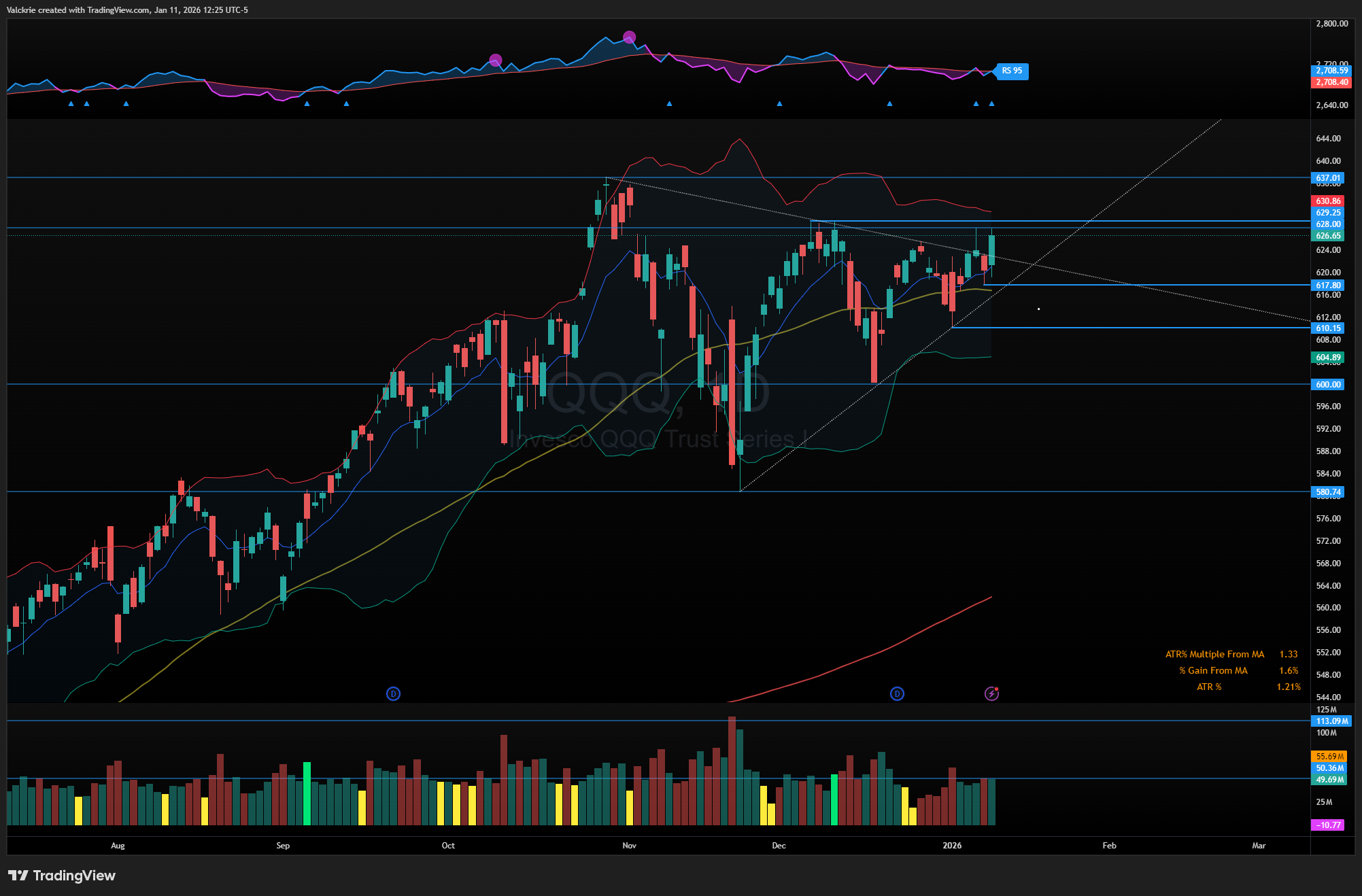Click the 113.09M volume level label

tap(1331, 721)
